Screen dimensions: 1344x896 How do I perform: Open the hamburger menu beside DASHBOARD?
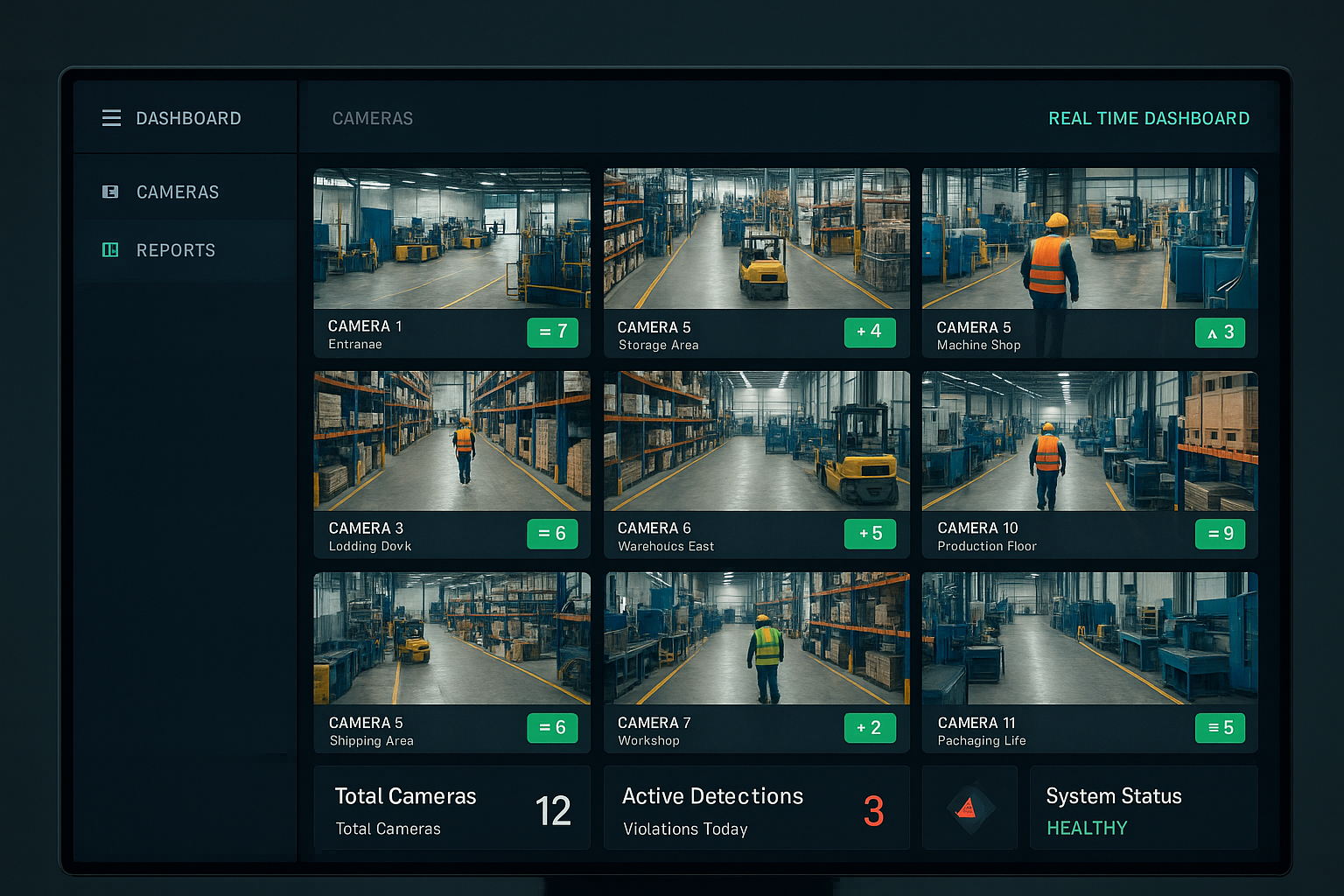(111, 117)
